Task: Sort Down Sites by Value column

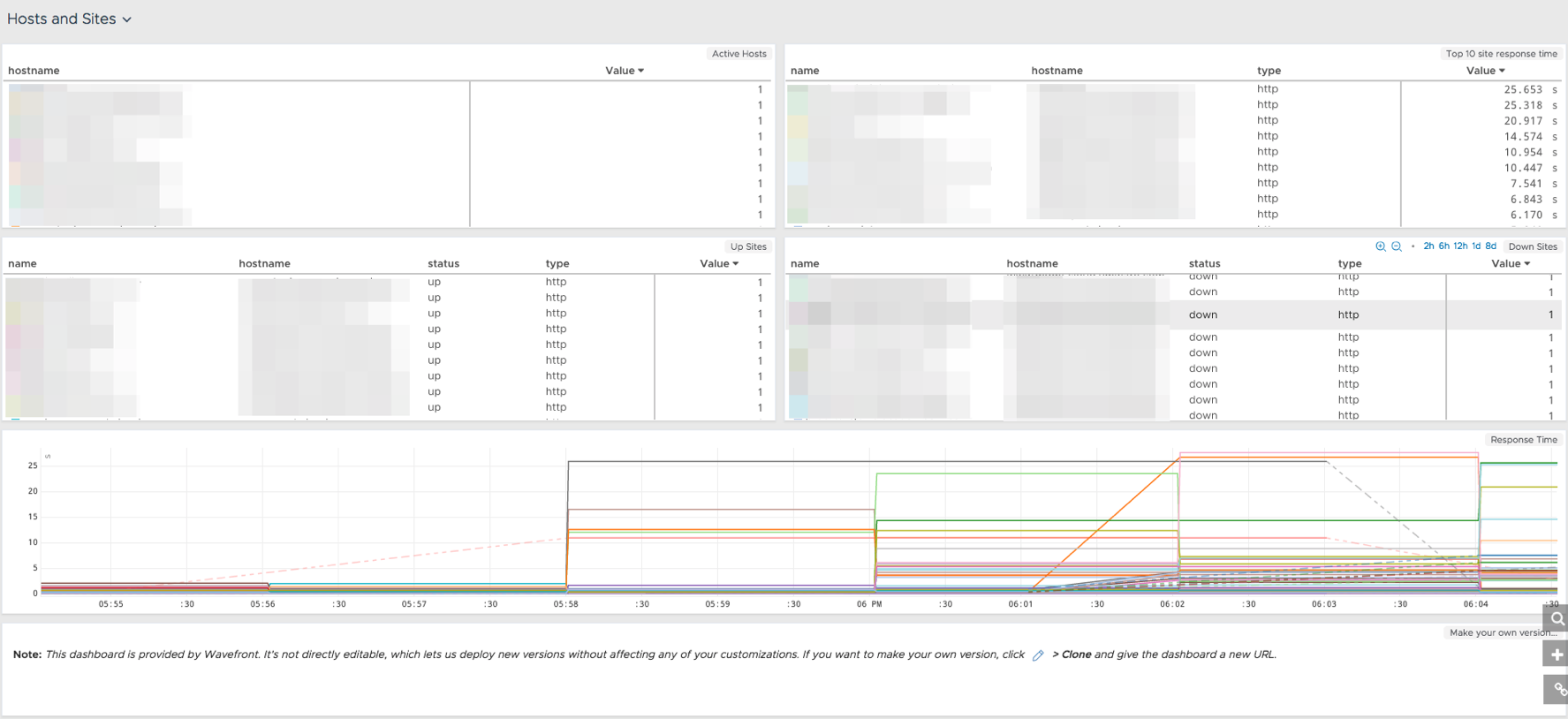Action: click(x=1511, y=263)
